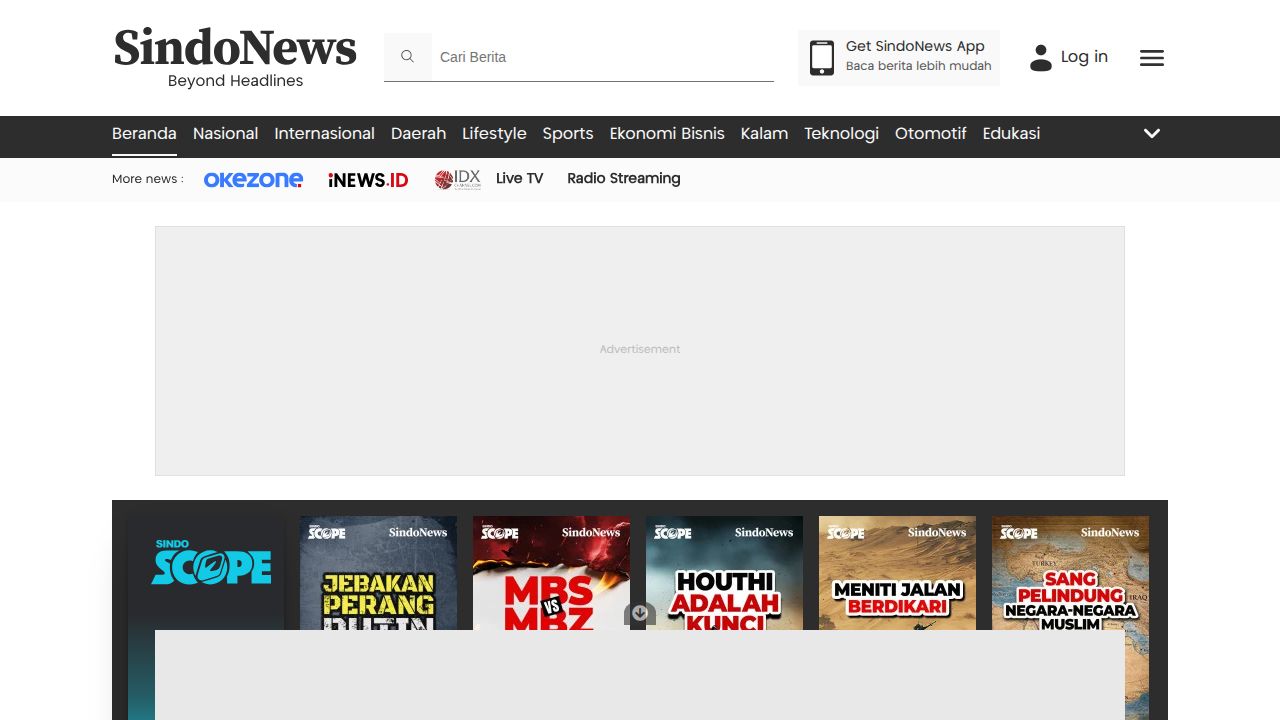Open the Sports section
This screenshot has height=720, width=1280.
(568, 134)
